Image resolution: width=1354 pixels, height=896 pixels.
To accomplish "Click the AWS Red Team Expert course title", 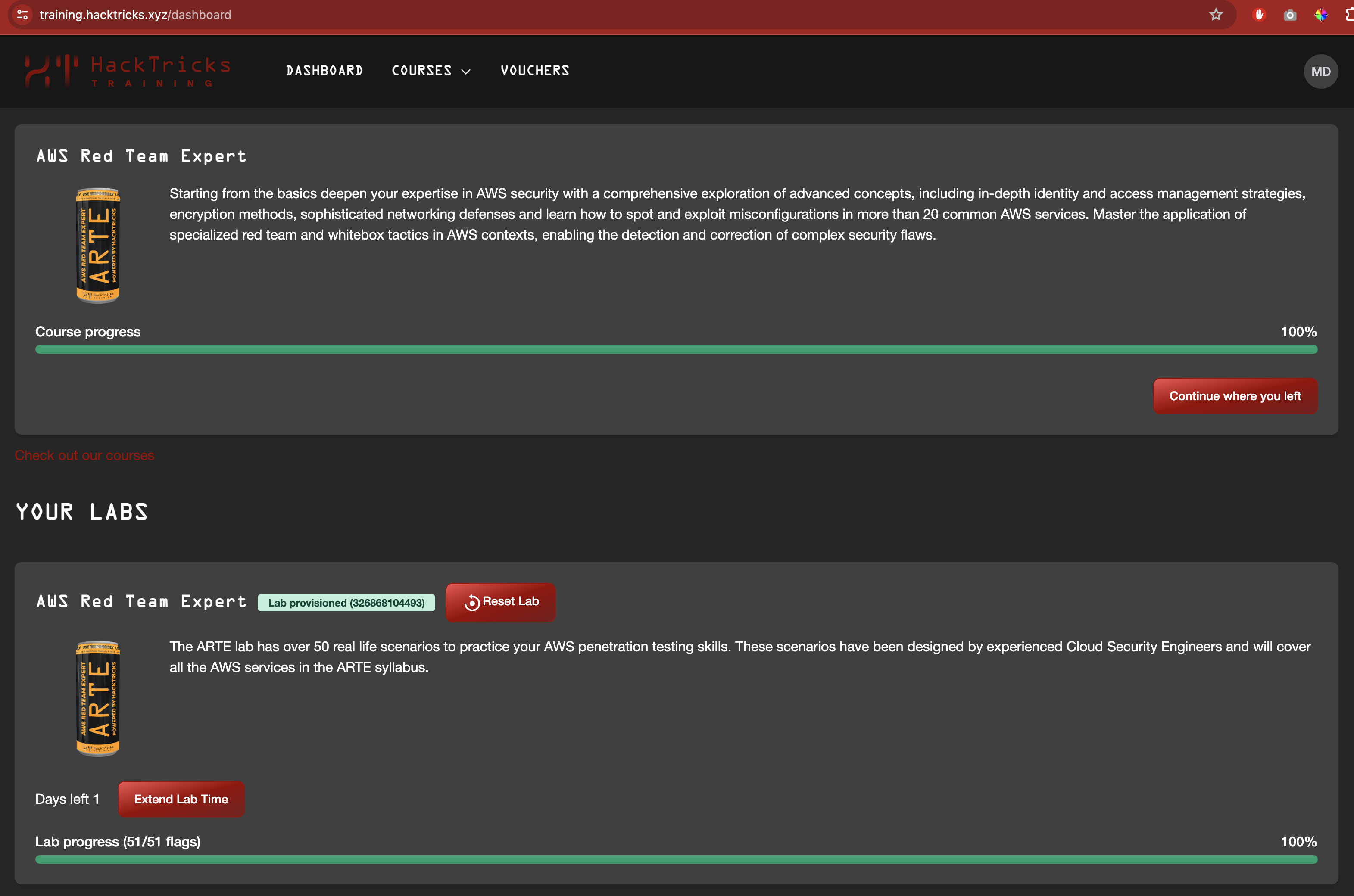I will tap(141, 156).
